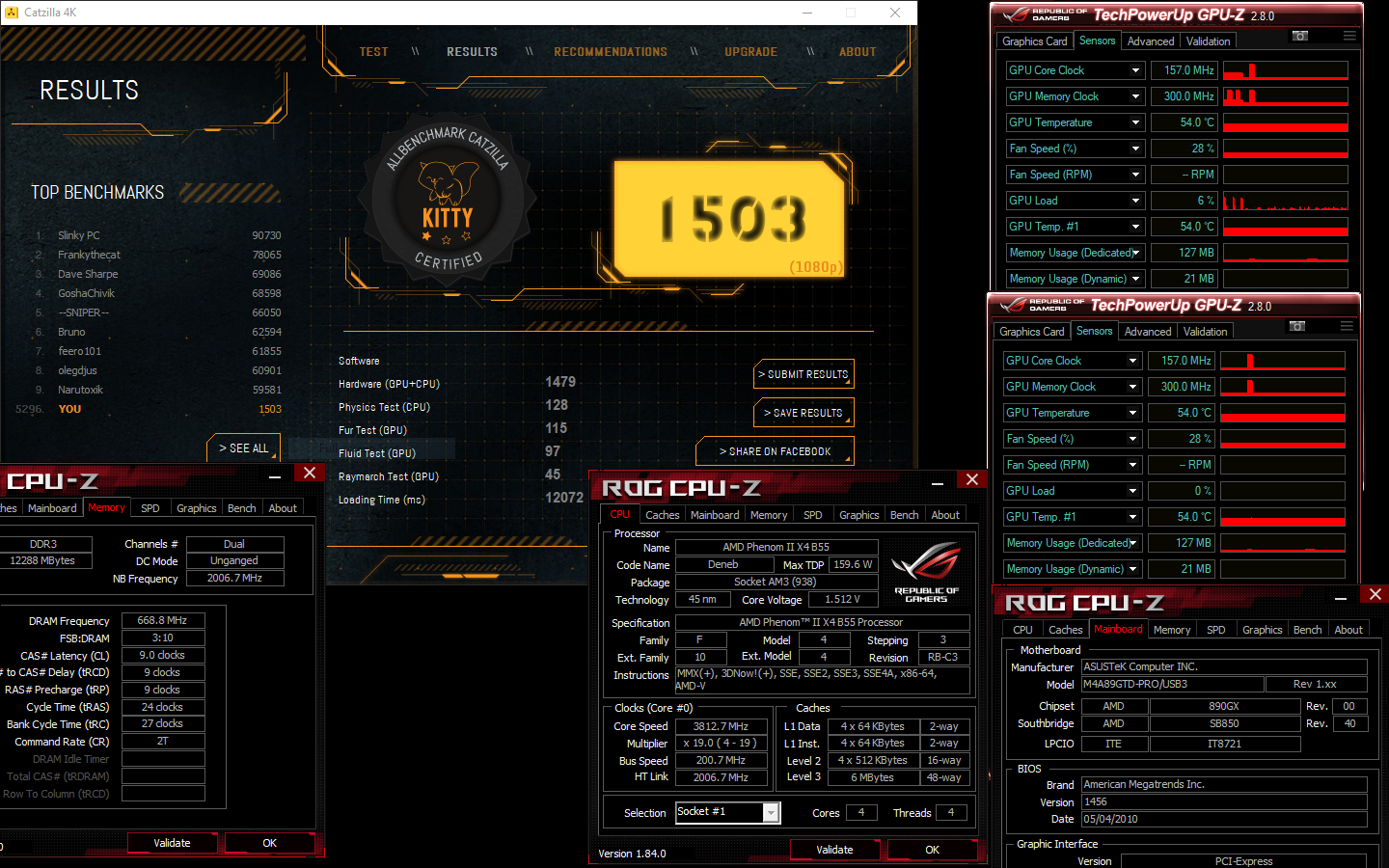Switch to Caches tab in center CPU-Z

pyautogui.click(x=662, y=515)
